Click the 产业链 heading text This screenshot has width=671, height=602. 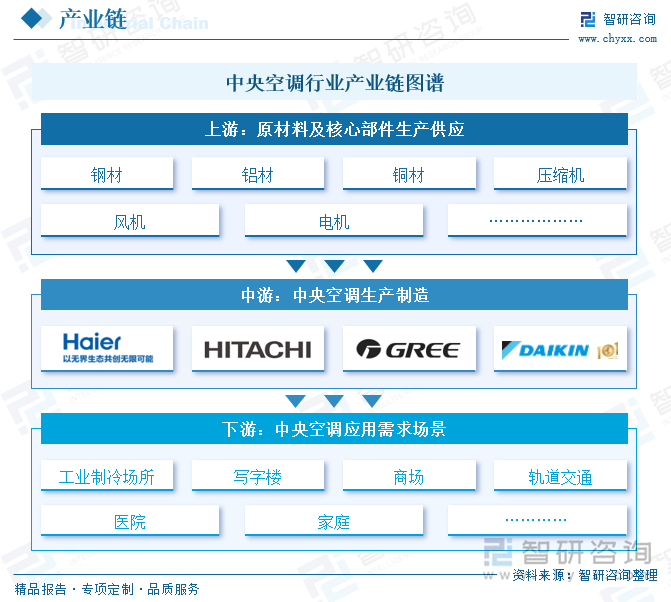coord(92,19)
